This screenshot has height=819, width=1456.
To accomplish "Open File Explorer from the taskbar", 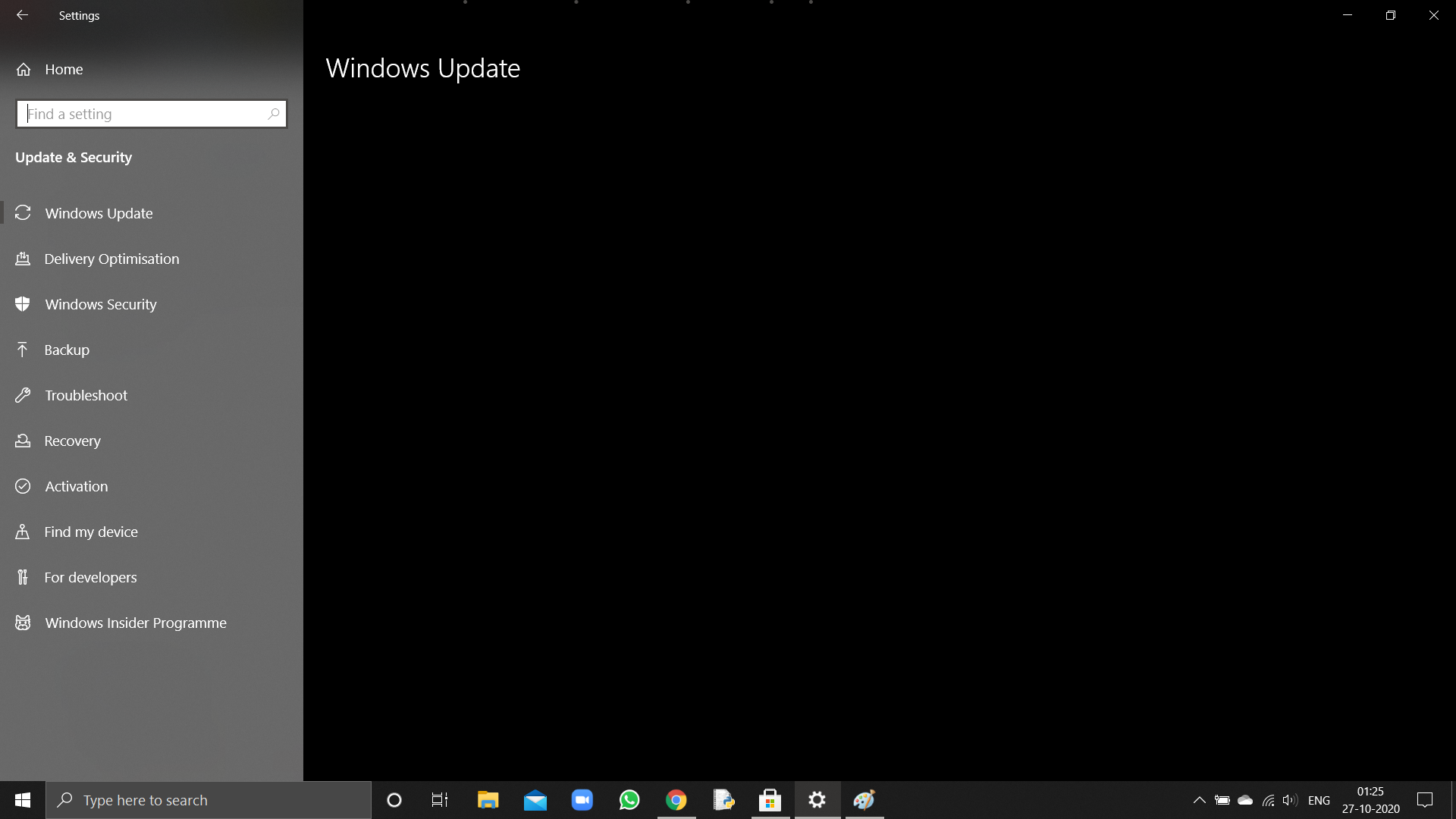I will (488, 799).
